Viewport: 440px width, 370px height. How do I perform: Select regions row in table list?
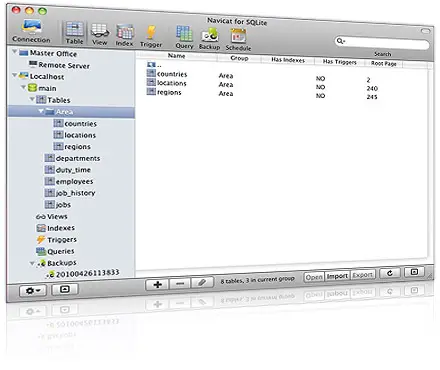pyautogui.click(x=164, y=92)
